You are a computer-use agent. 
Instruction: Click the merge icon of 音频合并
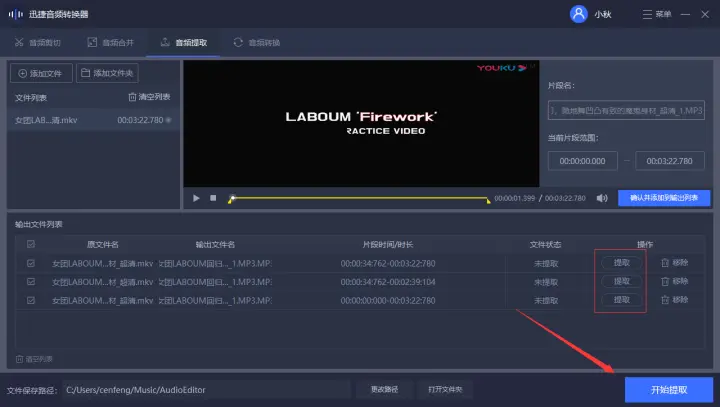pyautogui.click(x=92, y=42)
